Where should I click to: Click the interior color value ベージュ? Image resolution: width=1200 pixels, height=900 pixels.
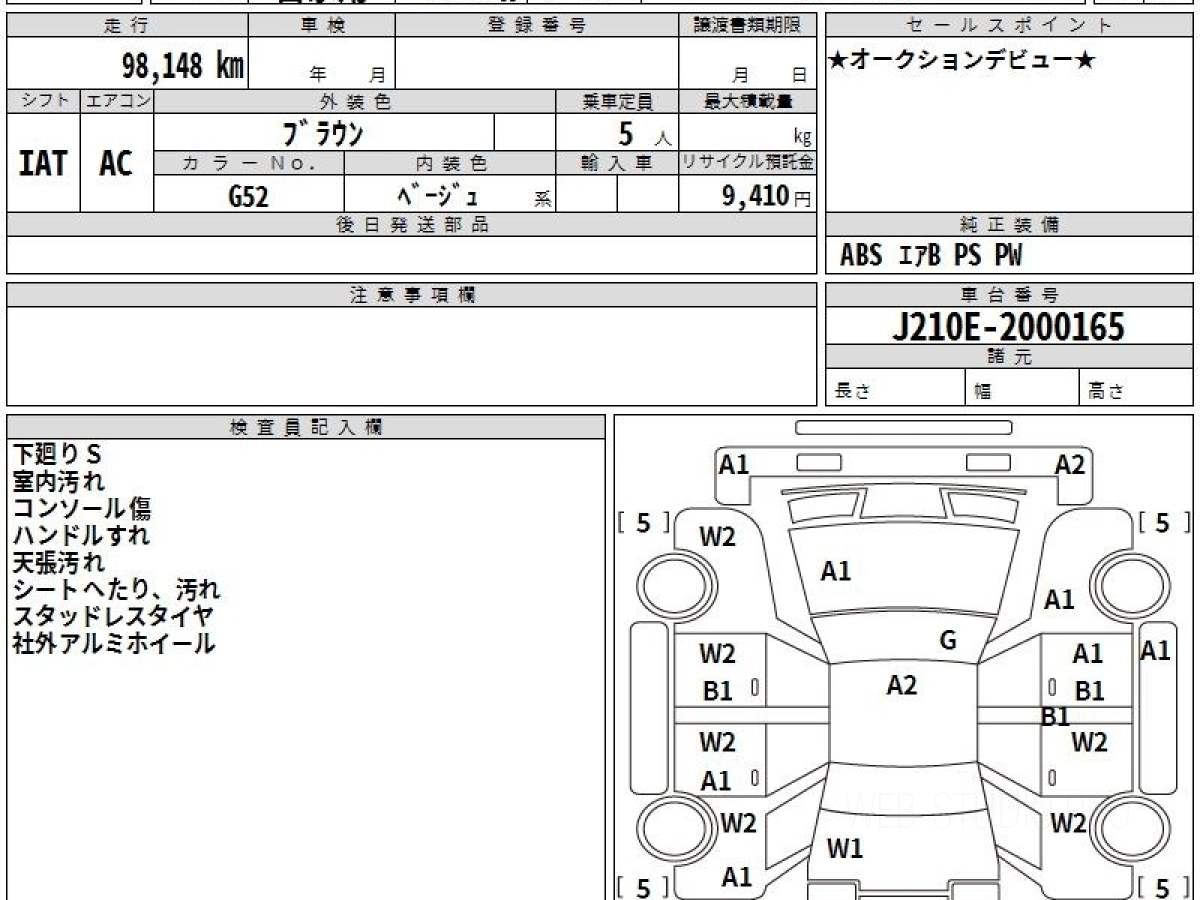coord(439,195)
